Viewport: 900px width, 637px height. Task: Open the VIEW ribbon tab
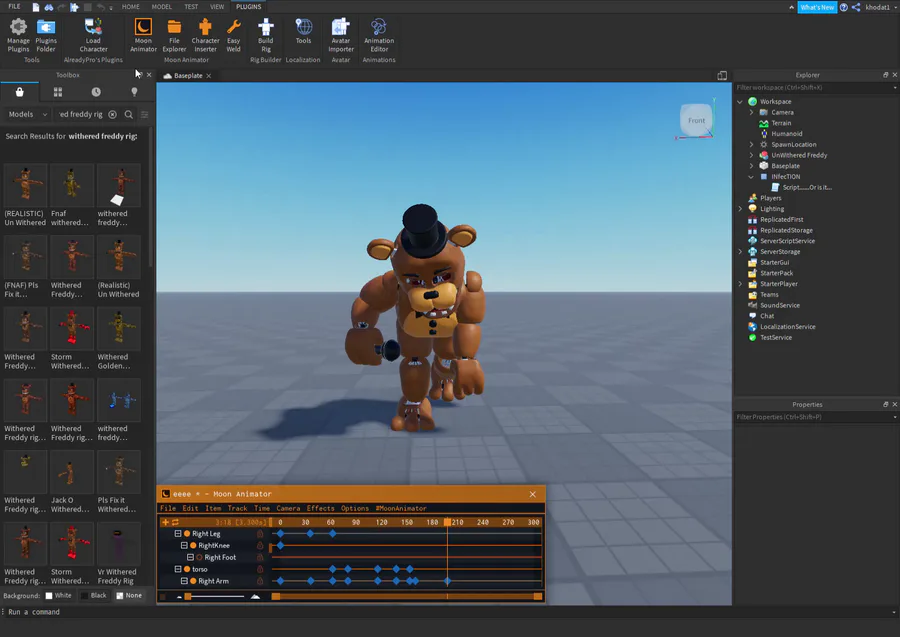point(217,7)
